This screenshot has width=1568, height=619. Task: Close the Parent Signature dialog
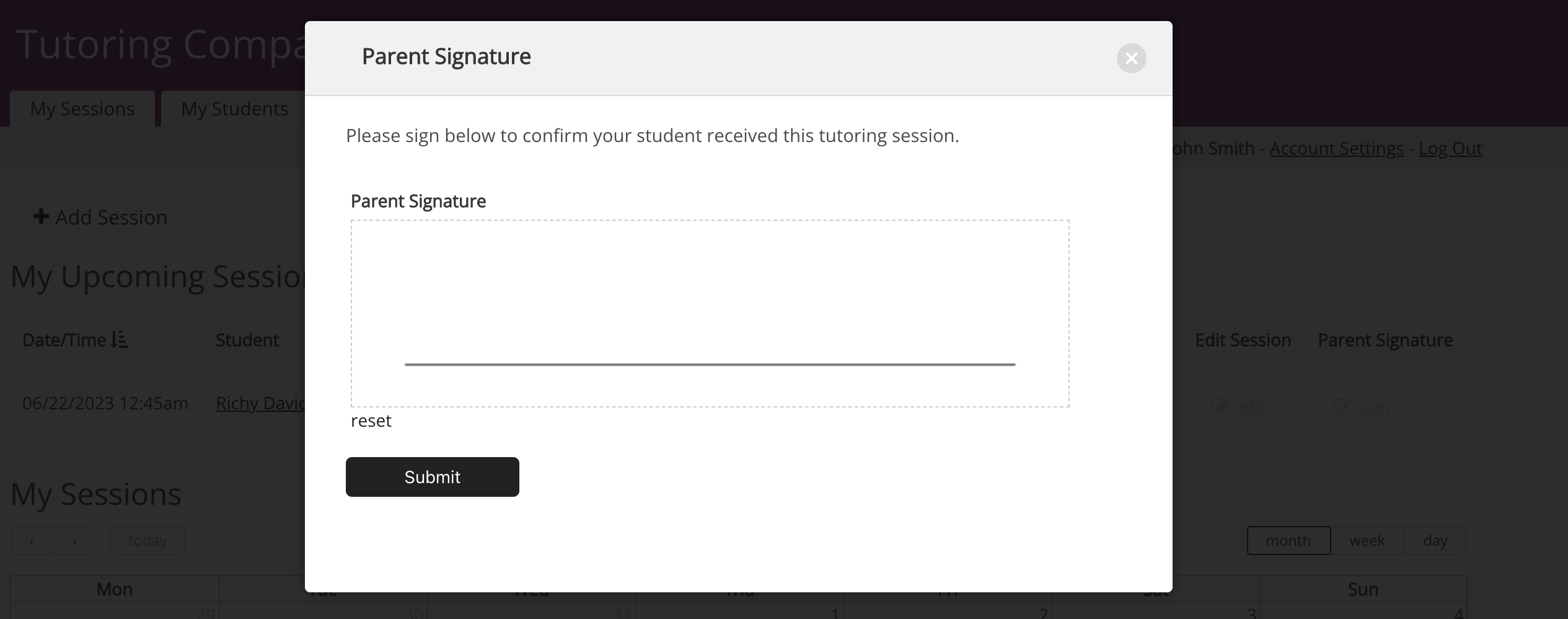click(1131, 58)
